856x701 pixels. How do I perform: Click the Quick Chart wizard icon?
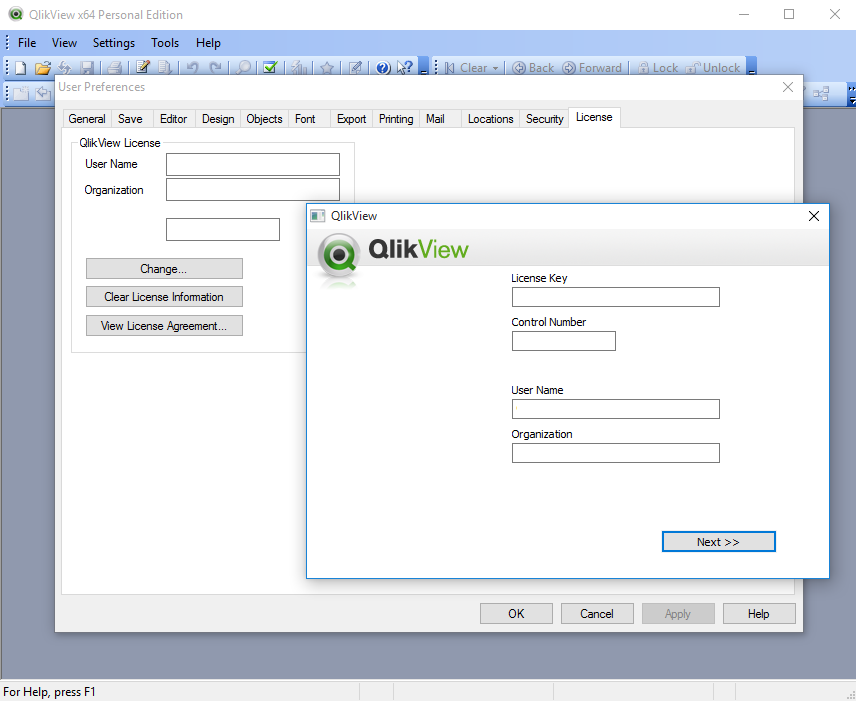pyautogui.click(x=299, y=68)
